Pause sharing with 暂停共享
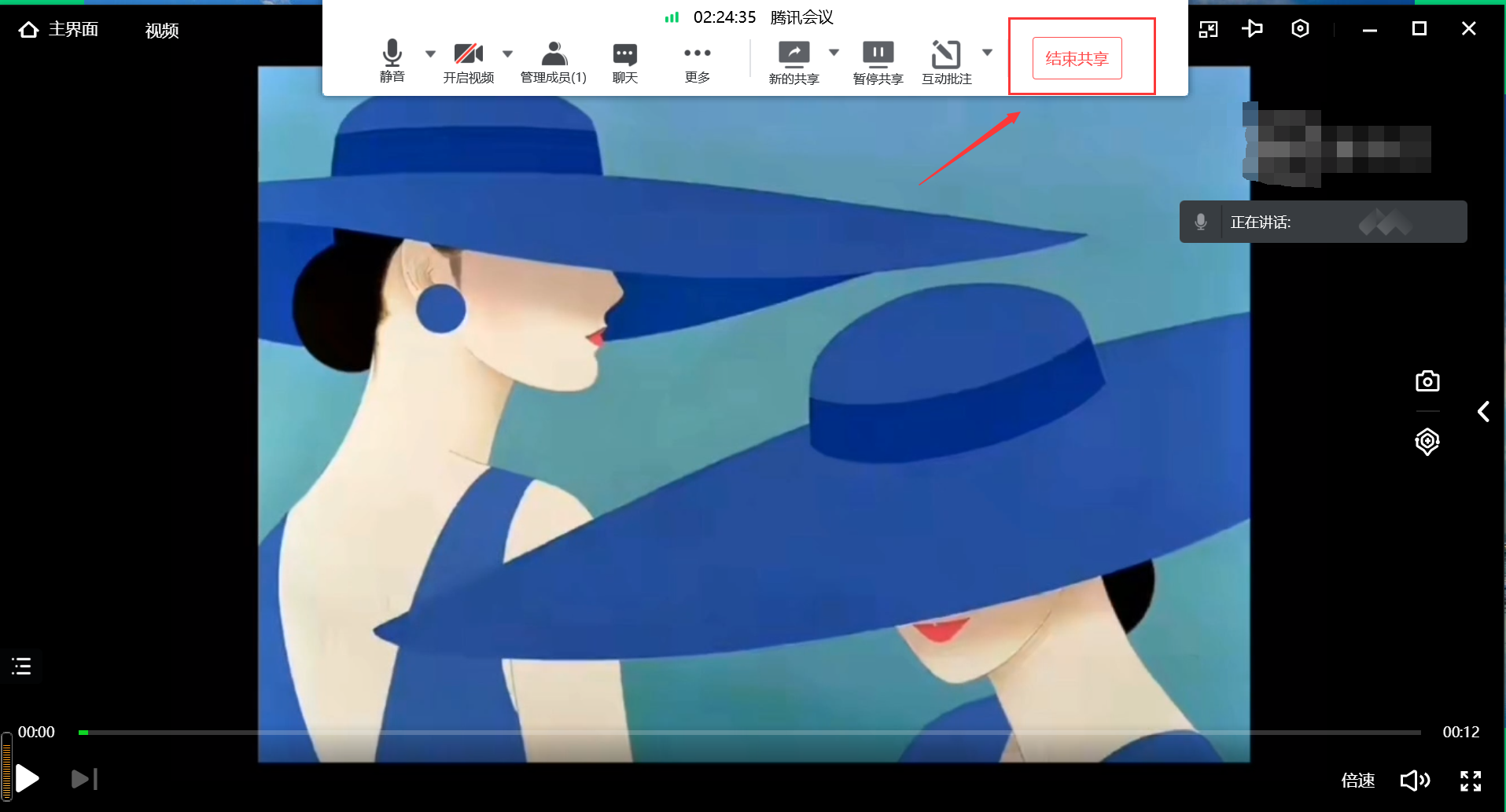Screen dimensions: 1506x812 (x=878, y=63)
